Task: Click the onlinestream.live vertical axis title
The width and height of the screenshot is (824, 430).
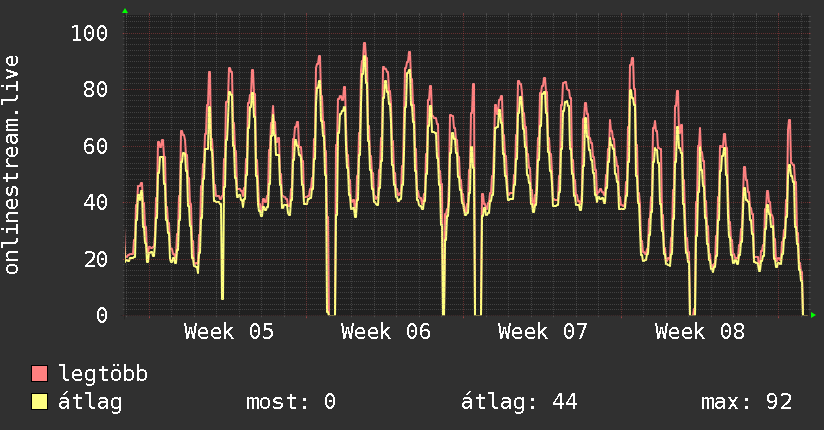Action: click(12, 165)
